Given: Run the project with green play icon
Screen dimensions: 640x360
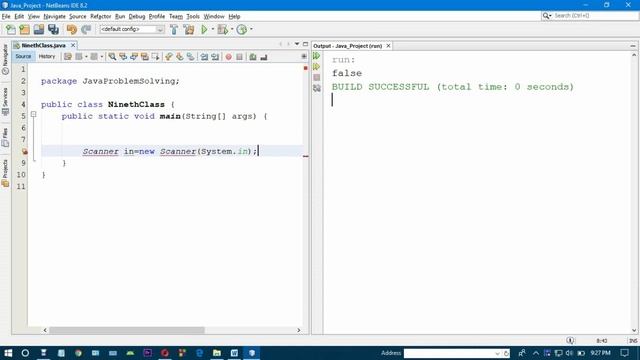Looking at the screenshot, I should [x=204, y=29].
